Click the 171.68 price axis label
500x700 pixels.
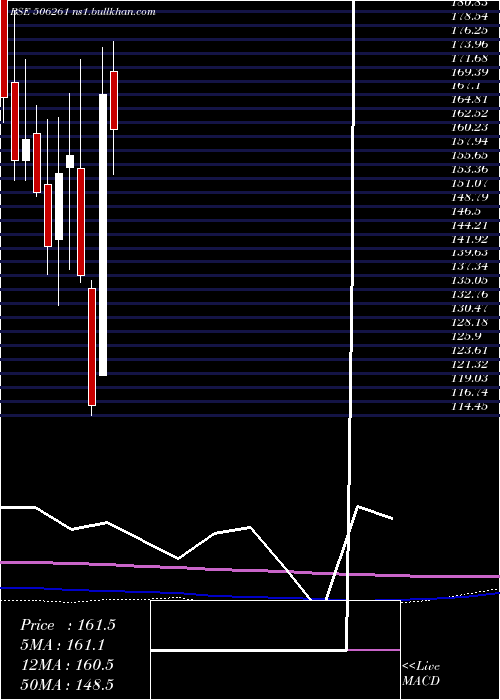[x=470, y=58]
